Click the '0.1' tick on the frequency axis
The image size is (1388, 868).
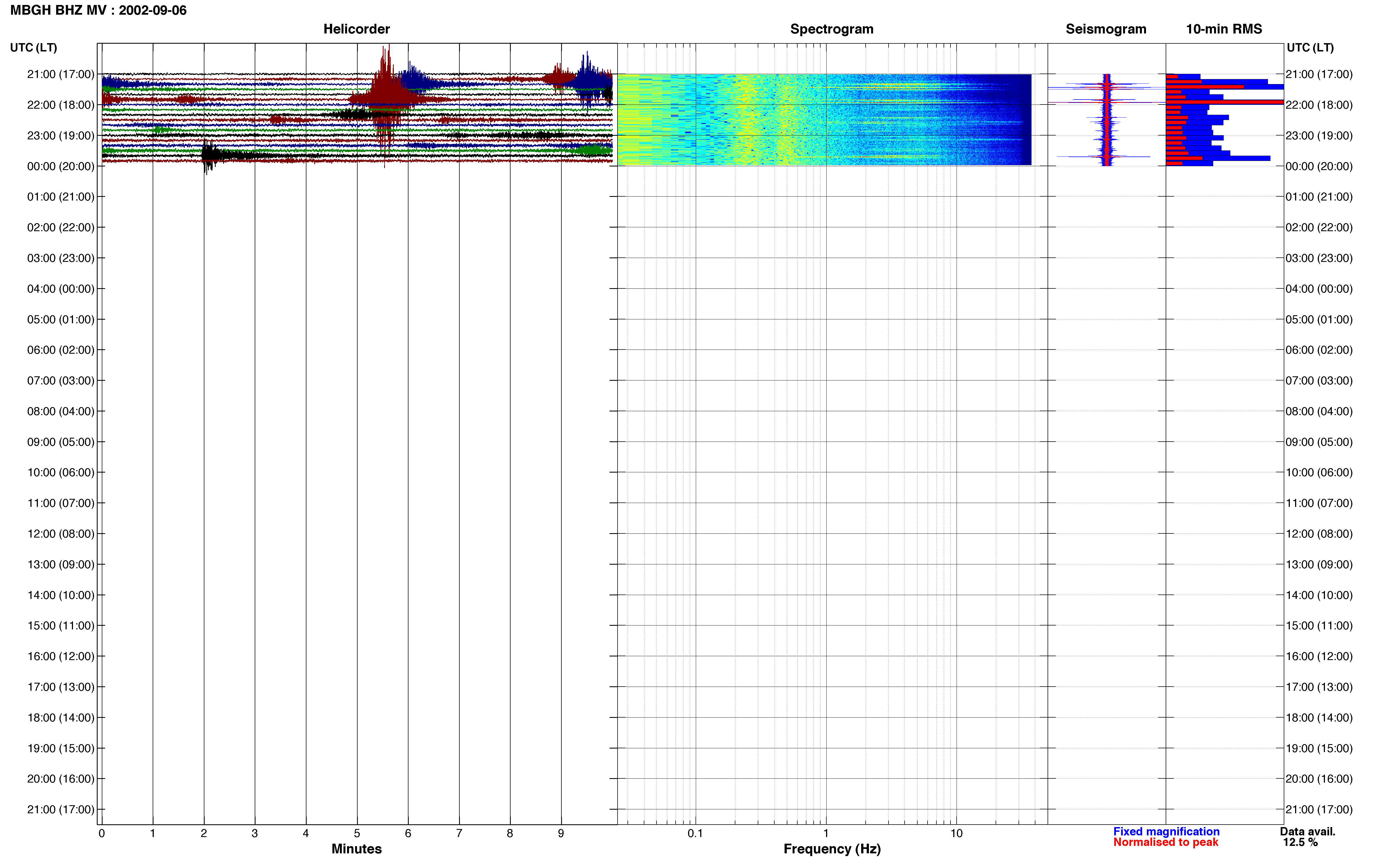pyautogui.click(x=695, y=833)
